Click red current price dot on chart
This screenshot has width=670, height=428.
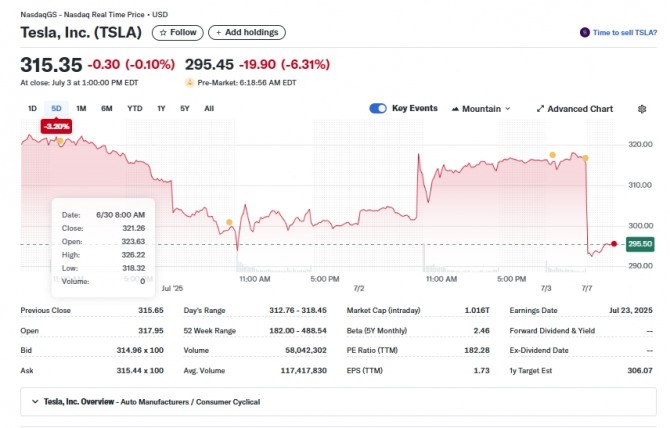(x=613, y=244)
